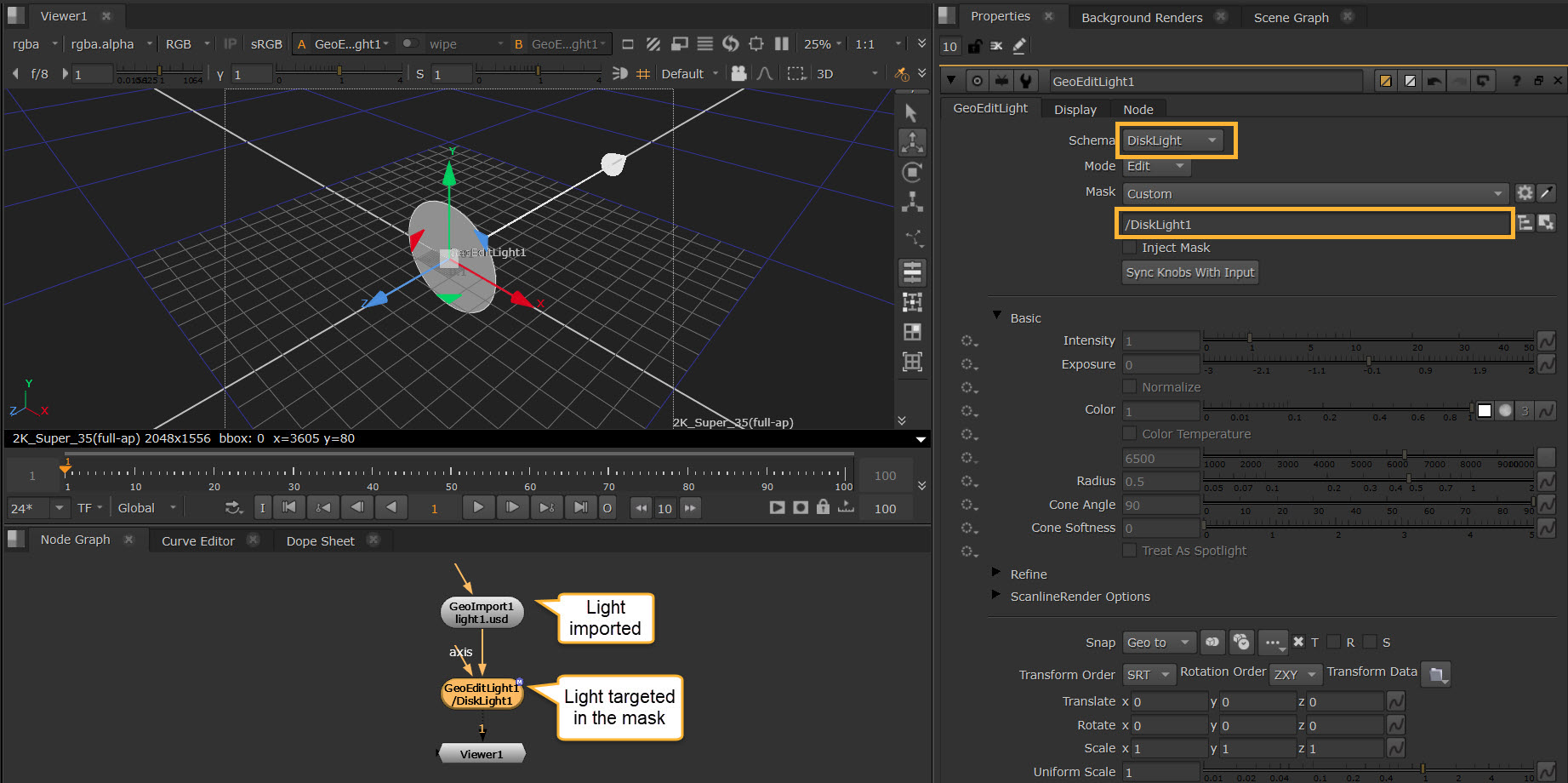1568x783 pixels.
Task: Enable Treat As Spotlight checkbox
Action: pos(1129,551)
